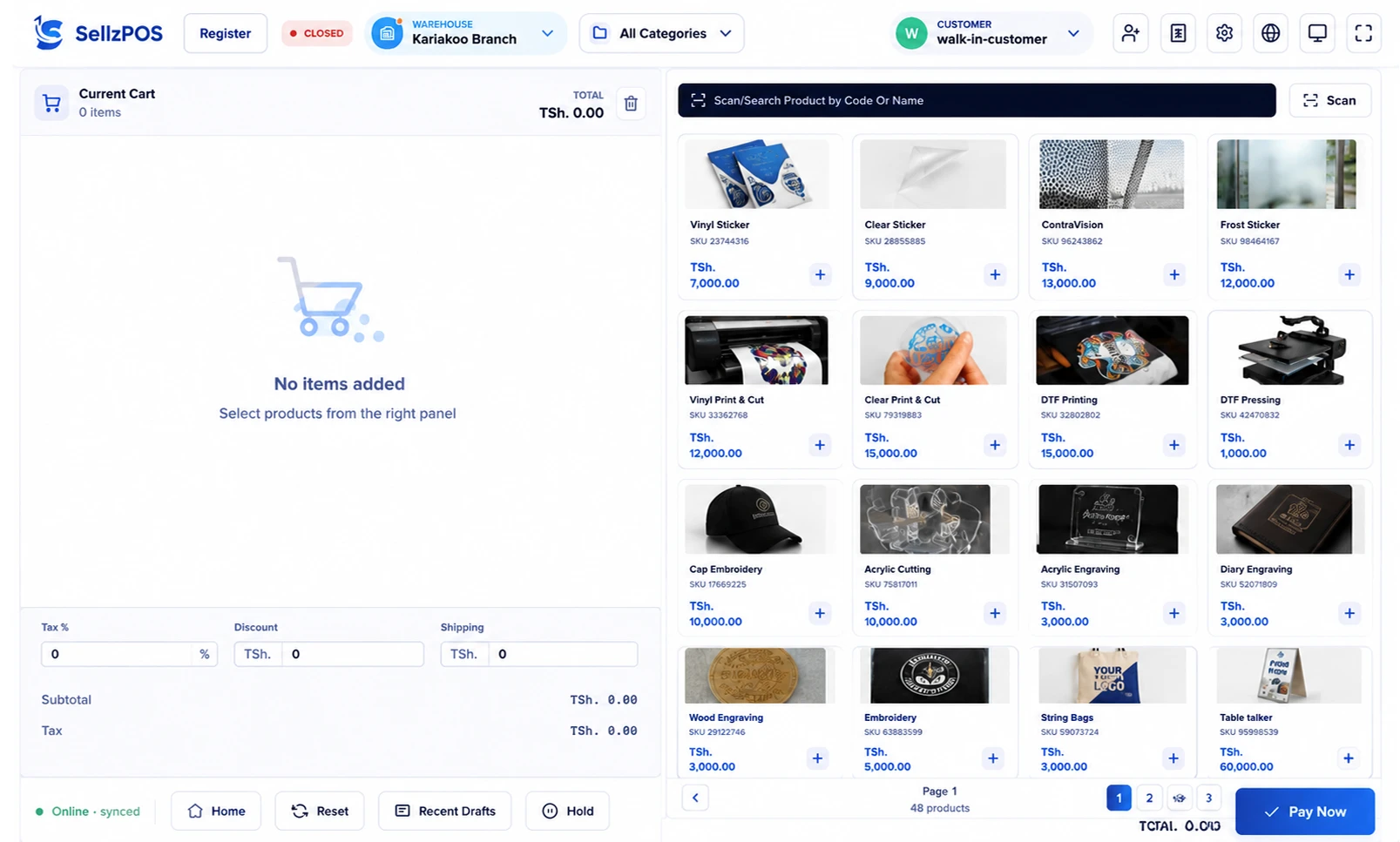Toggle fullscreen mode icon
Image resolution: width=1400 pixels, height=842 pixels.
pyautogui.click(x=1363, y=33)
